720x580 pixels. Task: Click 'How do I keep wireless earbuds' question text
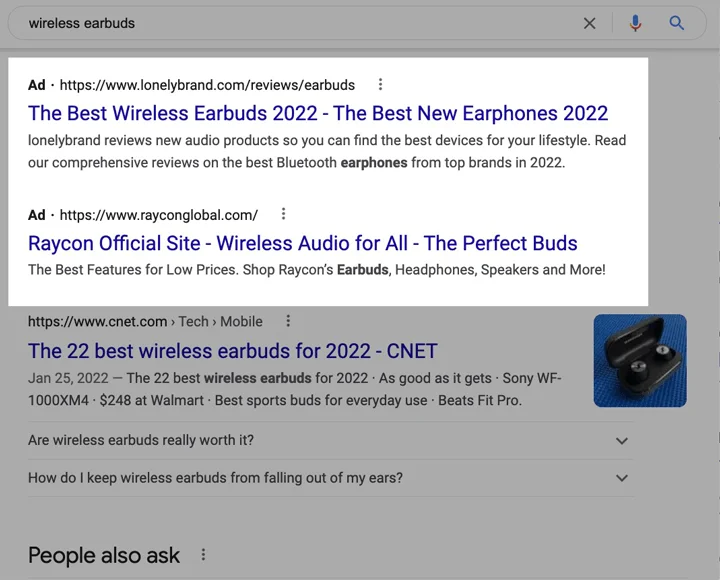pyautogui.click(x=215, y=478)
